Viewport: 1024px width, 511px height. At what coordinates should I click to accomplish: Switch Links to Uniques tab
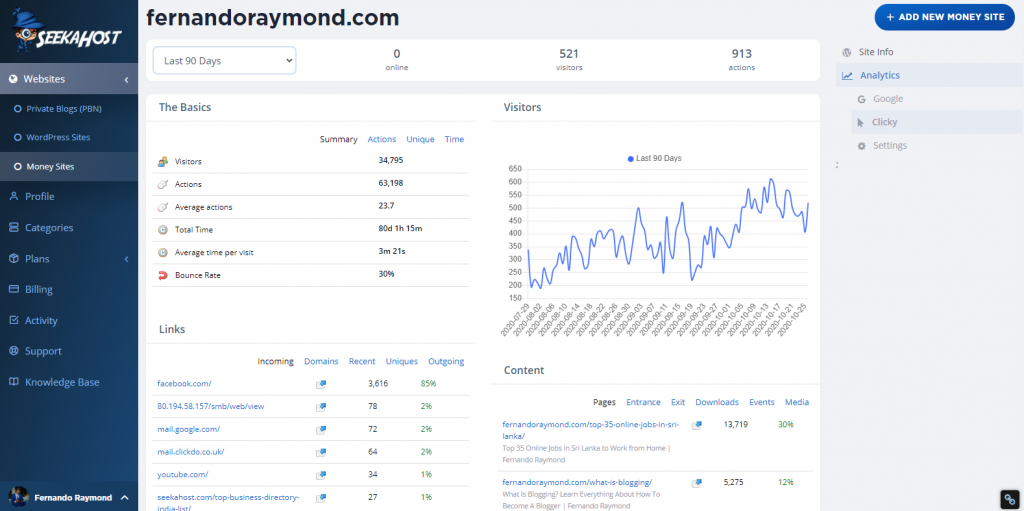(402, 361)
